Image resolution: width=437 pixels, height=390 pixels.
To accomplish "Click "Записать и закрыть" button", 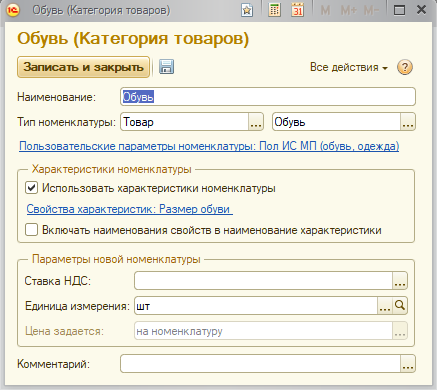I will [x=83, y=67].
